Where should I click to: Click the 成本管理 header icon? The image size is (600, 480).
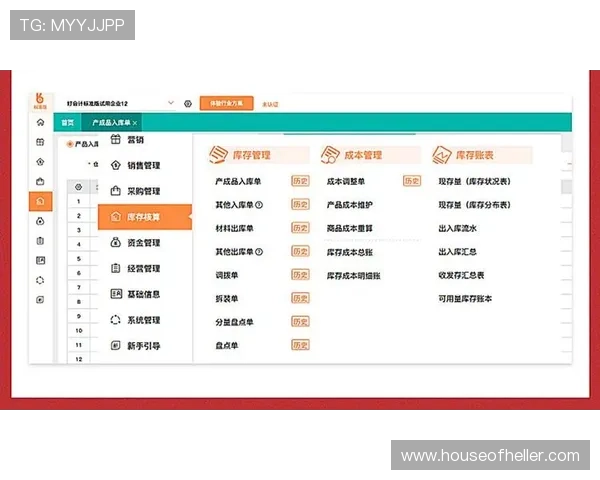[329, 155]
